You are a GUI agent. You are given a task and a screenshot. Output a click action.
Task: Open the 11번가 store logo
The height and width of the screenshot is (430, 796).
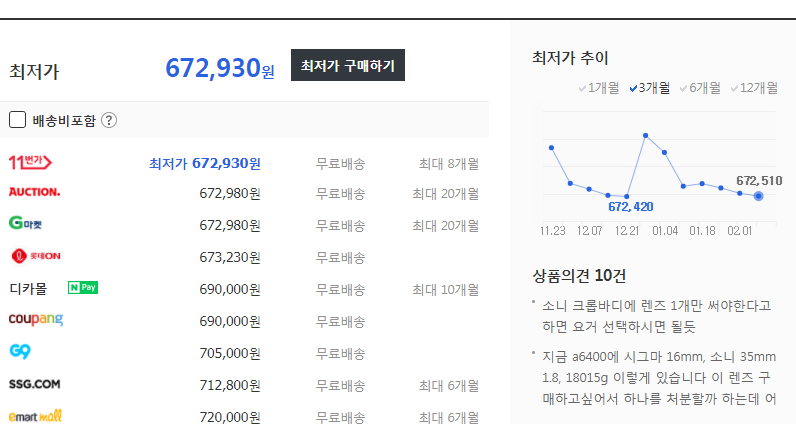pyautogui.click(x=30, y=162)
